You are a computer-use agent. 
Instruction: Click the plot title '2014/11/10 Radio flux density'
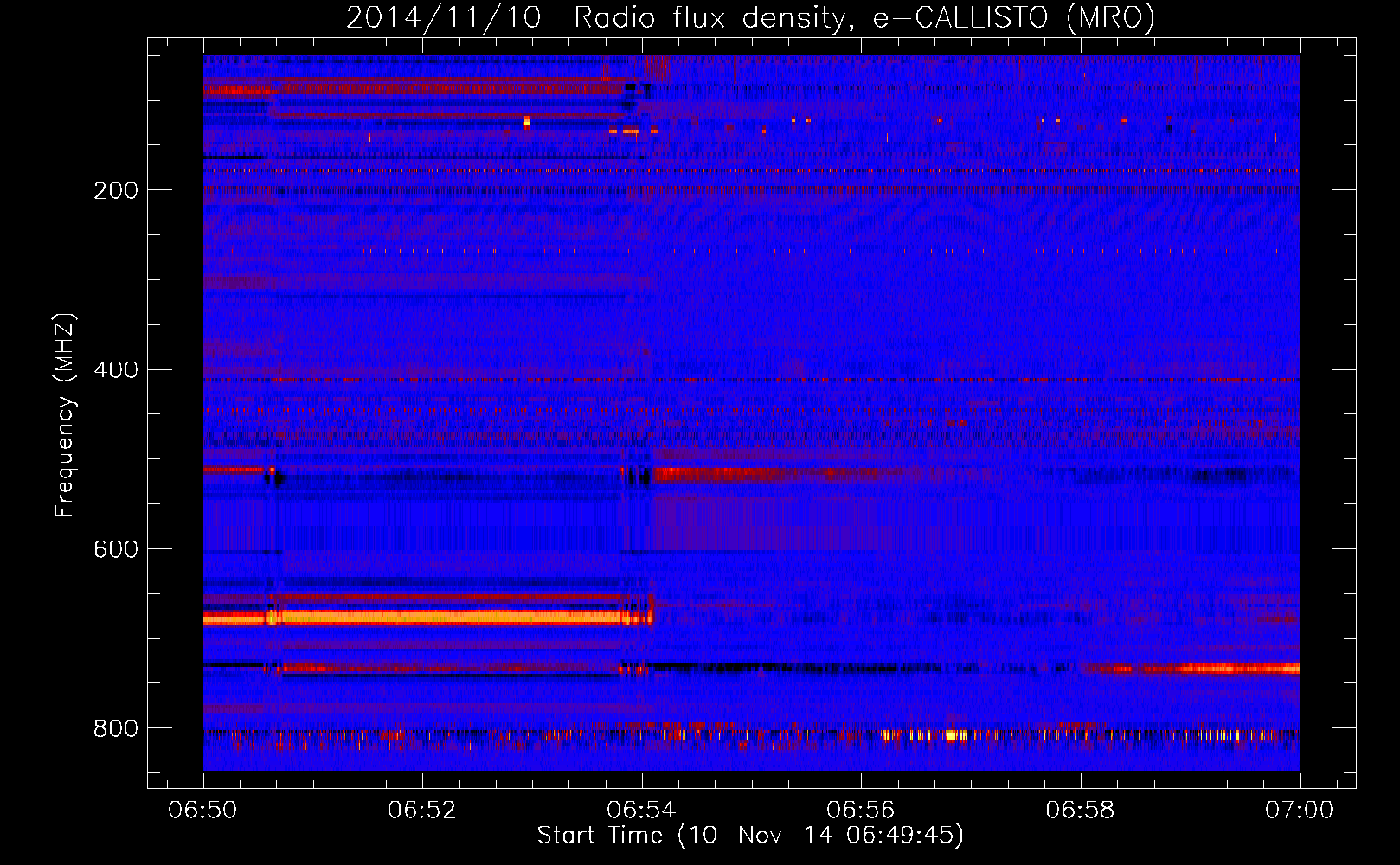point(749,18)
